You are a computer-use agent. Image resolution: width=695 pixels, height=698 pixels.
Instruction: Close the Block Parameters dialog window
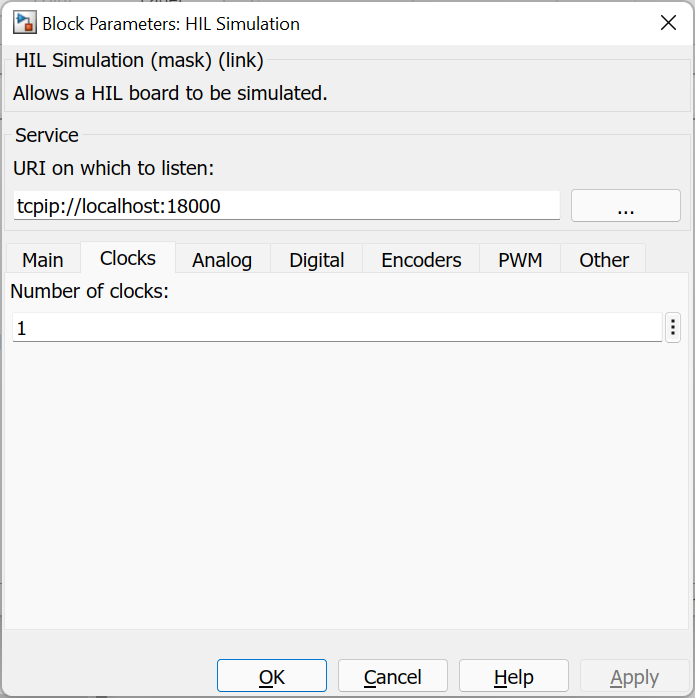(x=667, y=23)
